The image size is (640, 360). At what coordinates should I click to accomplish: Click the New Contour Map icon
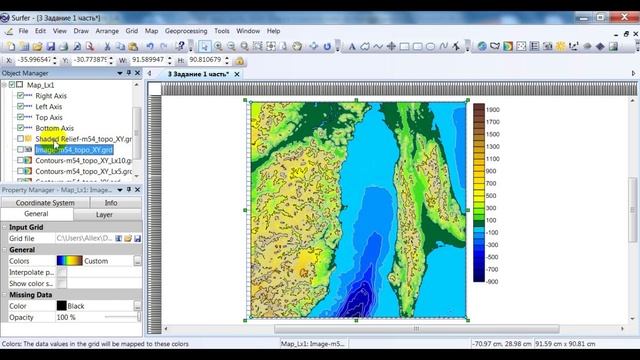(508, 46)
